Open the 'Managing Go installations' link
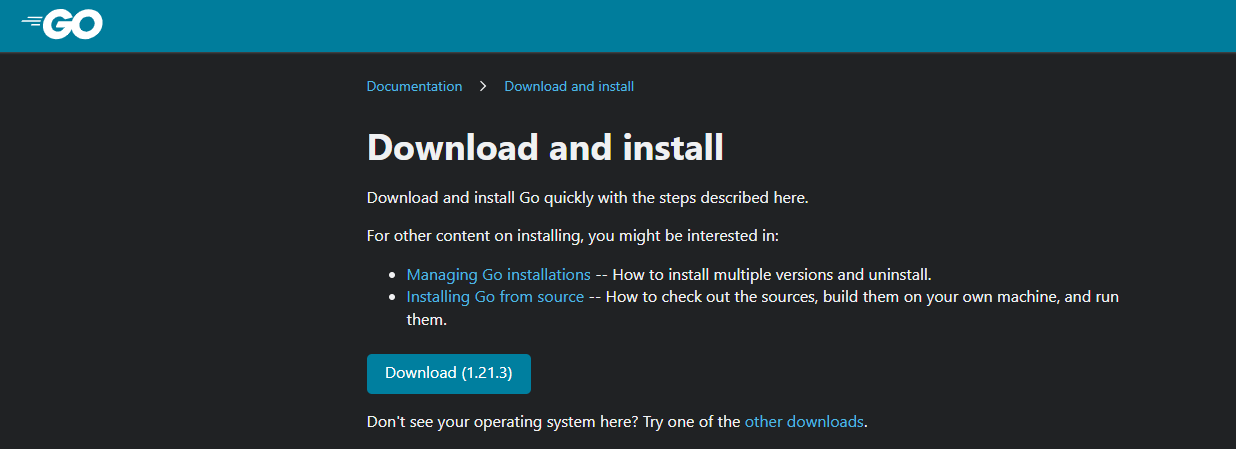This screenshot has height=449, width=1236. [498, 274]
